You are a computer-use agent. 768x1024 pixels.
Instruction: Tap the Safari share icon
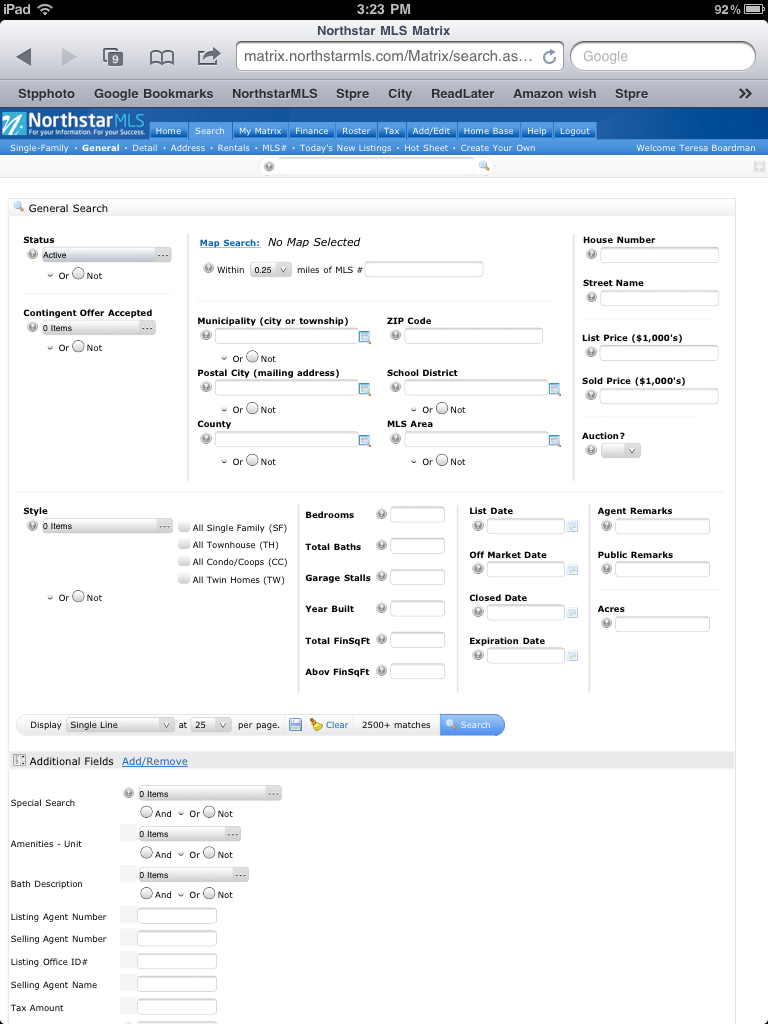click(209, 57)
